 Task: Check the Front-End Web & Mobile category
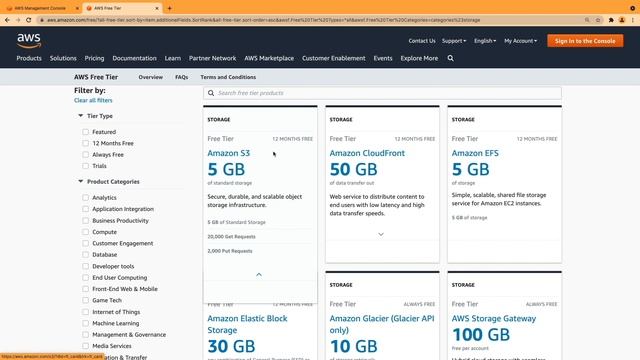click(85, 289)
